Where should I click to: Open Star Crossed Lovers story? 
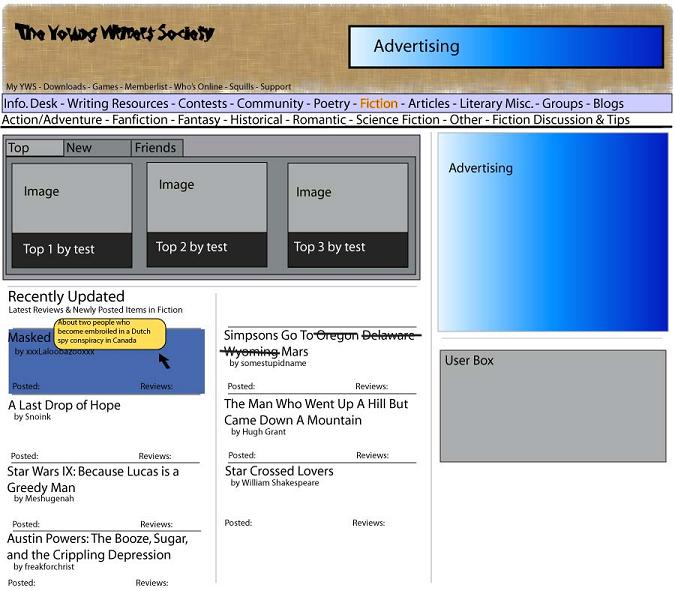[x=279, y=471]
